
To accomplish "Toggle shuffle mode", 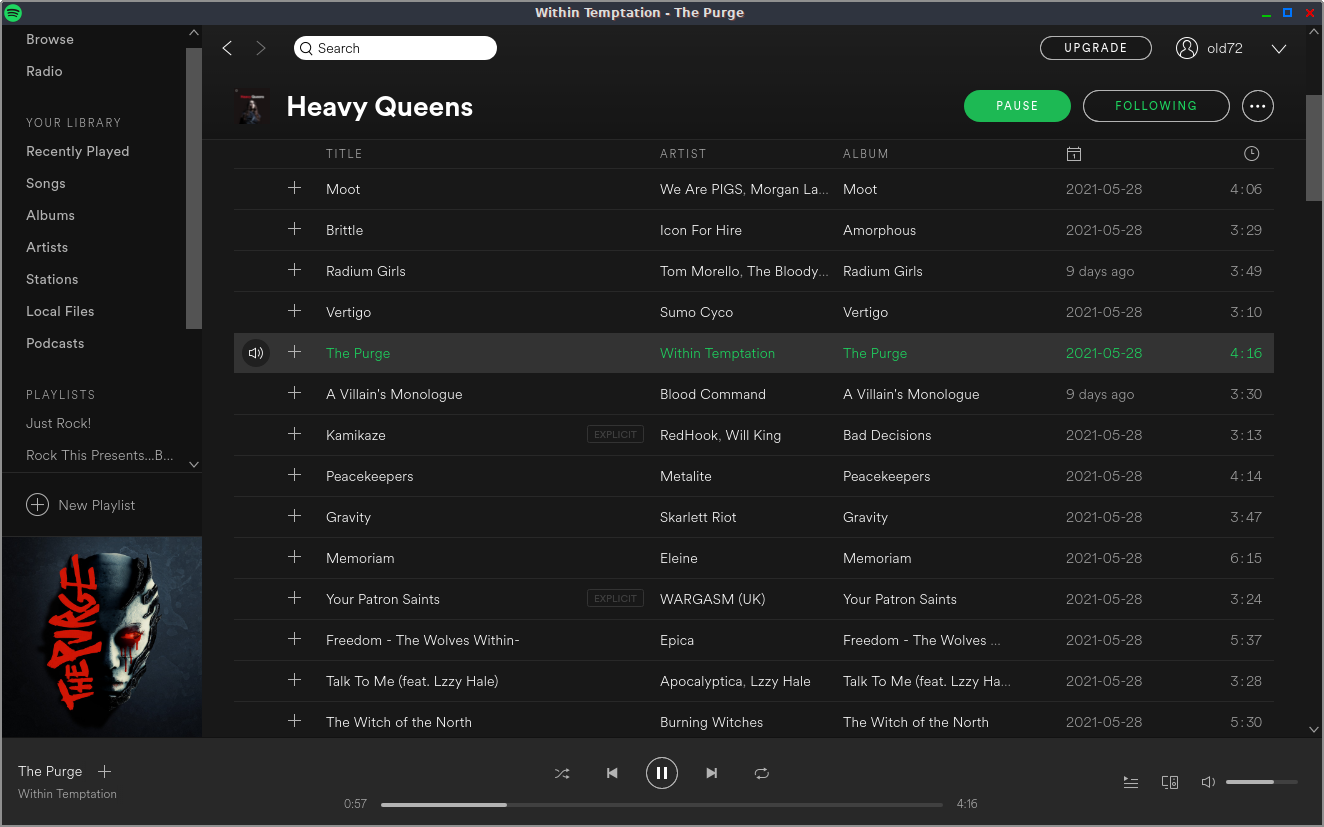I will pos(562,773).
